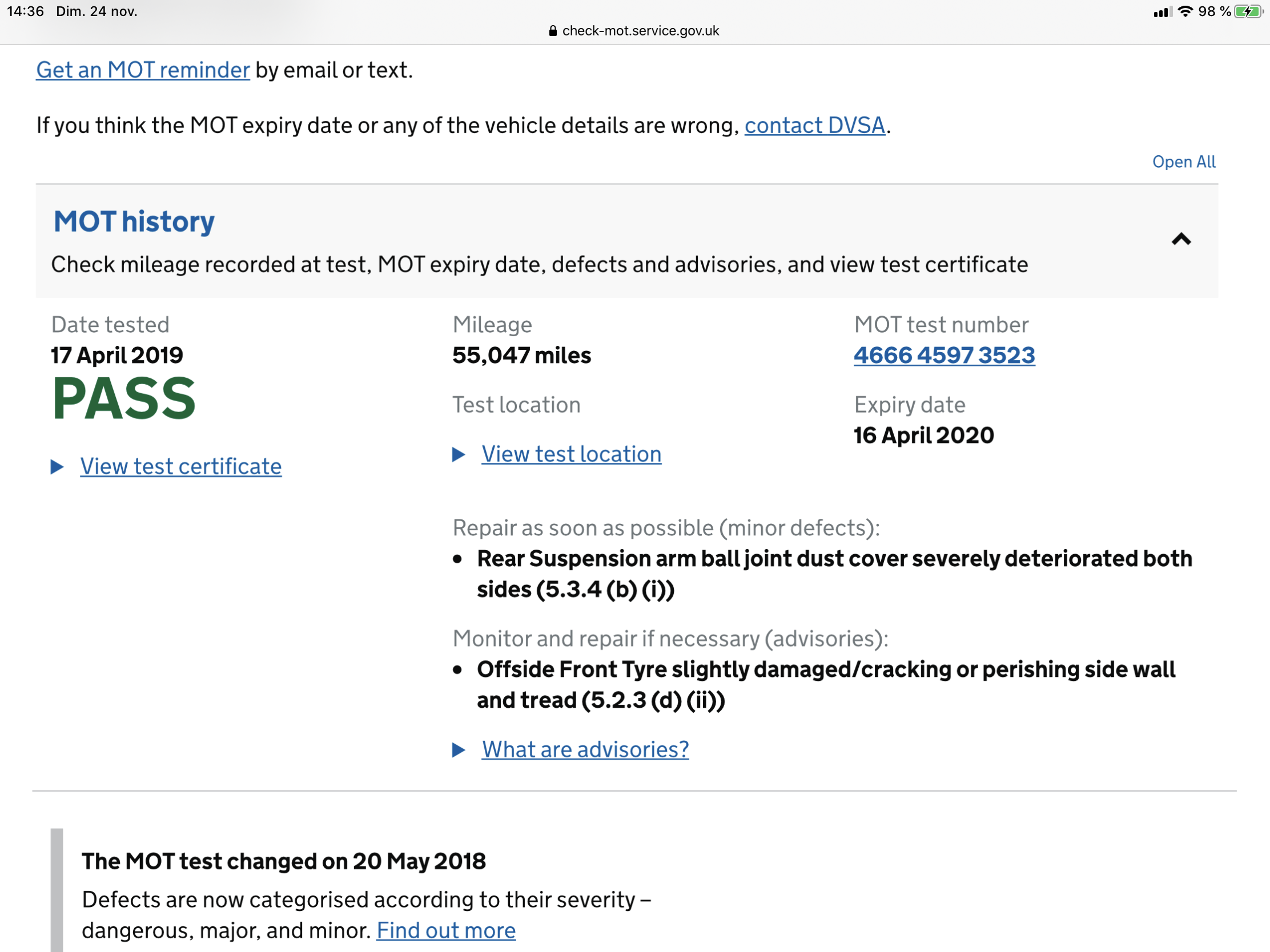Open MOT test number 4666 4597 3523

[944, 355]
